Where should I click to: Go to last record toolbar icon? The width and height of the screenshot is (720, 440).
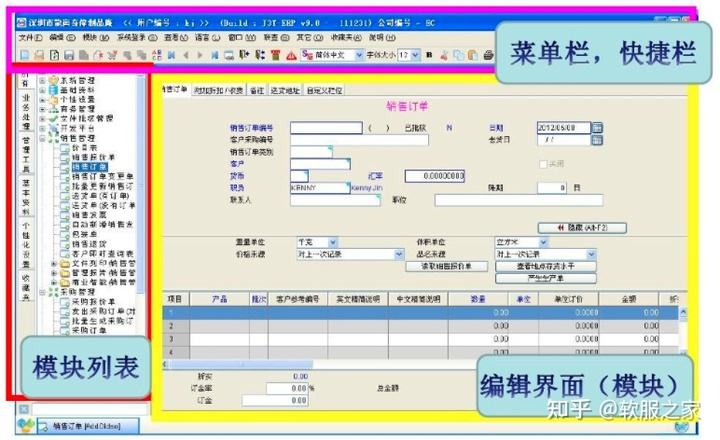click(214, 55)
